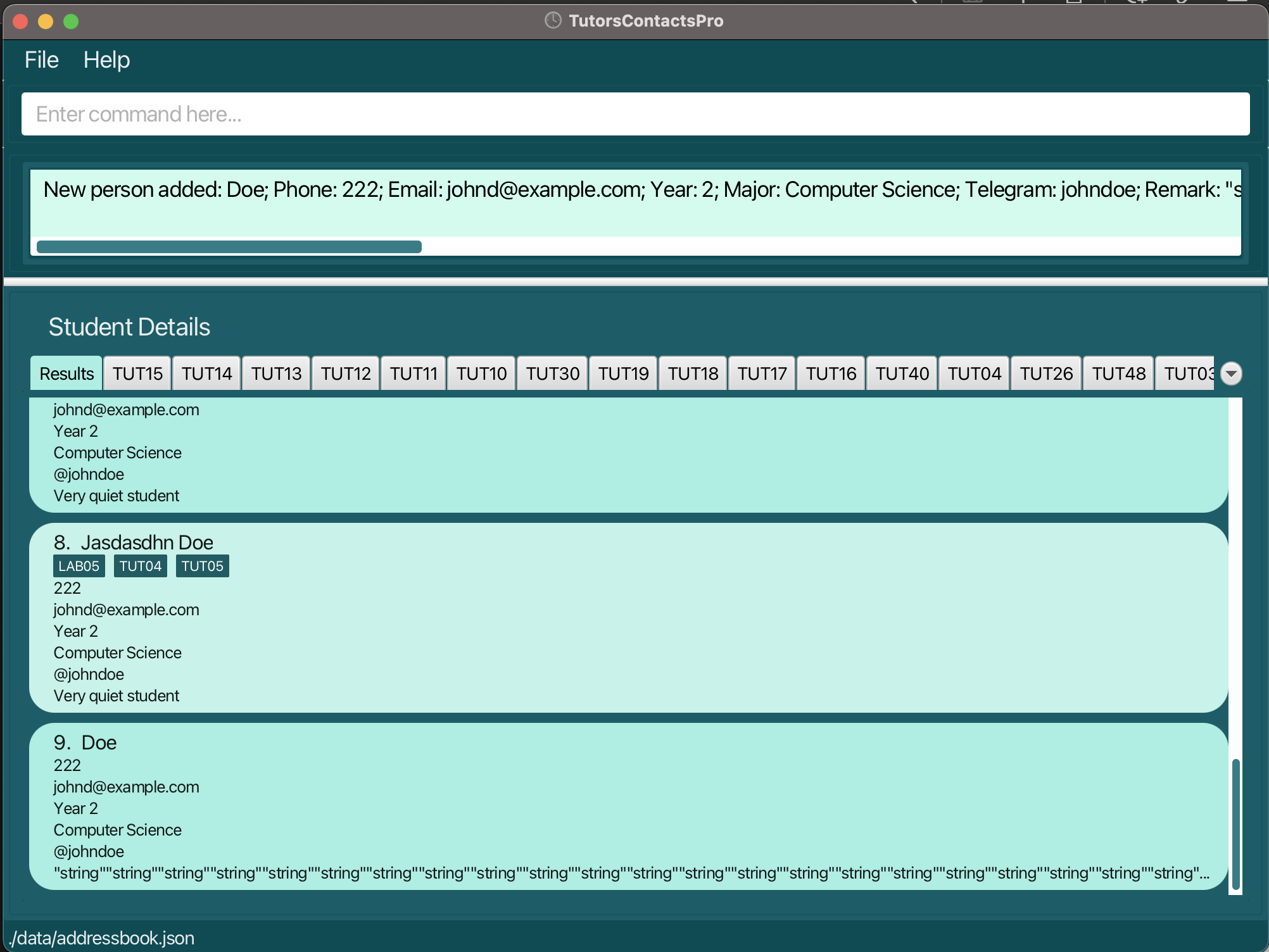The height and width of the screenshot is (952, 1269).
Task: Click the yellow minimize window button
Action: [46, 22]
